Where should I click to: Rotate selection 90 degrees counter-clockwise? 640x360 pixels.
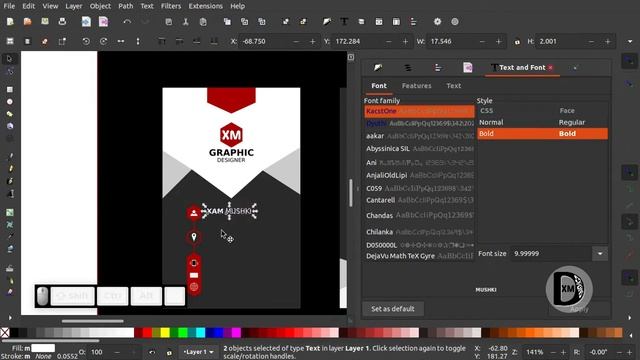[86, 41]
